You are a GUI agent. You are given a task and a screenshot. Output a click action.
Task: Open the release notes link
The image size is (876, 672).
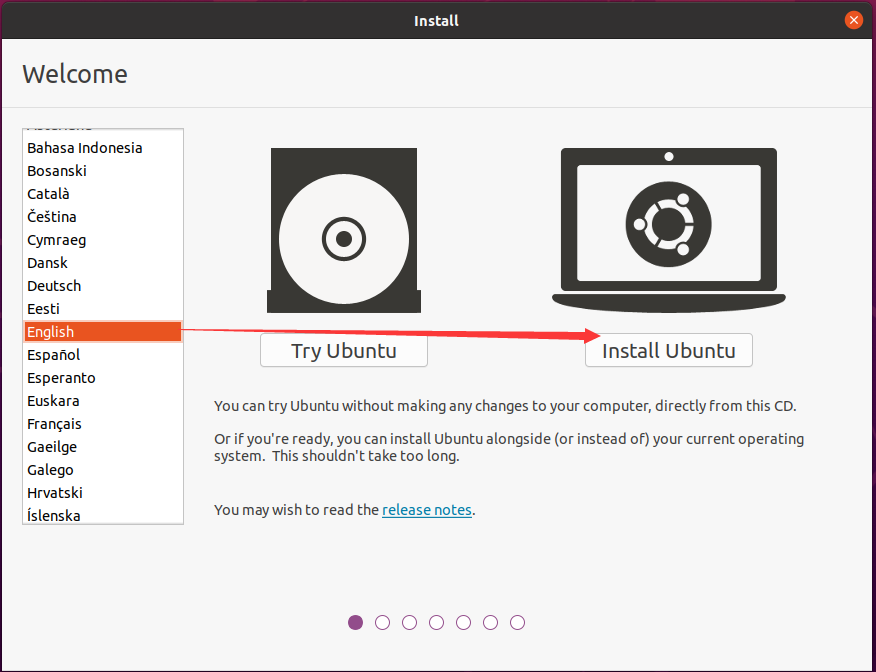coord(427,509)
